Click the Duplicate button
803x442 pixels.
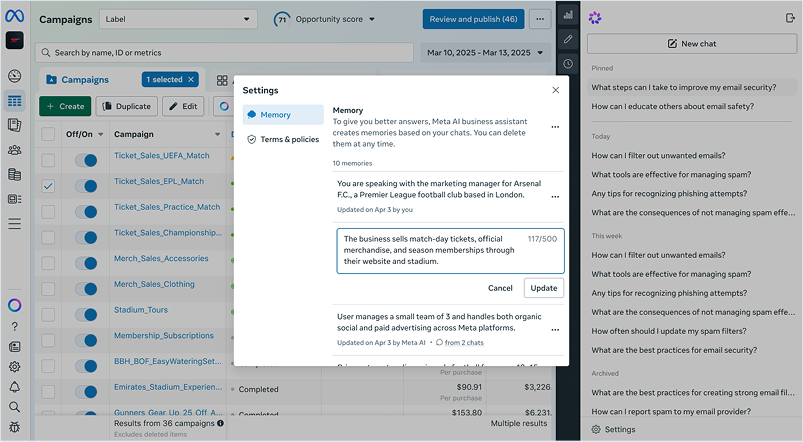126,106
